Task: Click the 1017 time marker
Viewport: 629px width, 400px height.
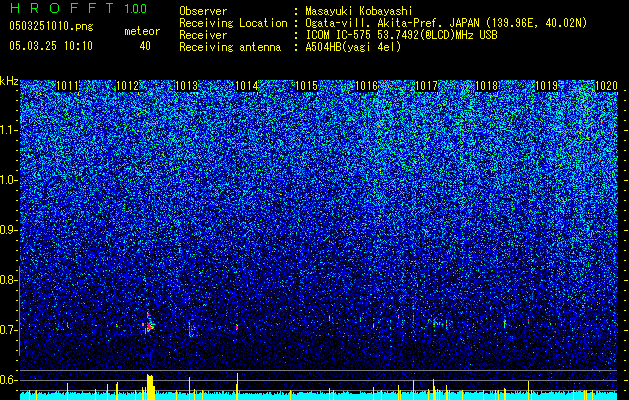Action: click(426, 86)
